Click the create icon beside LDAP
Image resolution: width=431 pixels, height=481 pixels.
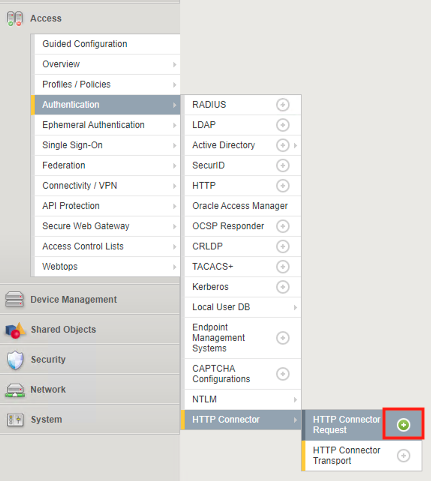(x=283, y=125)
